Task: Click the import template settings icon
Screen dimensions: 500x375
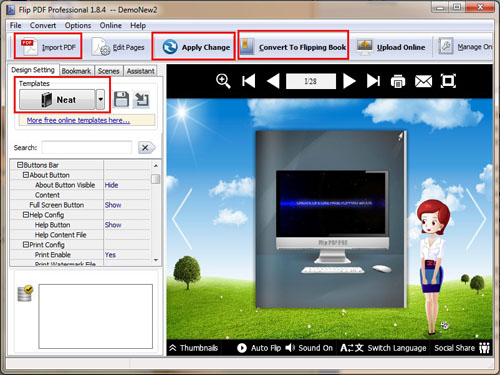Action: click(x=142, y=99)
